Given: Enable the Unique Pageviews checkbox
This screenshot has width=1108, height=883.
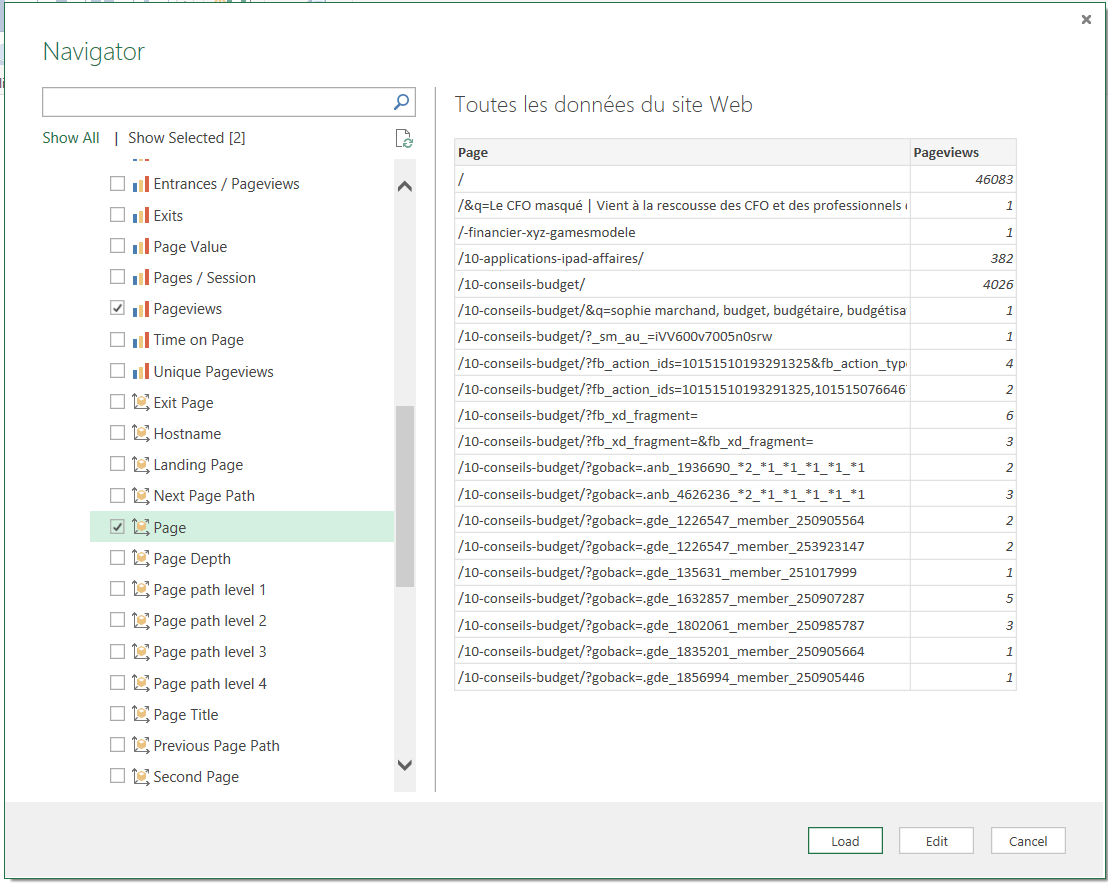Looking at the screenshot, I should tap(117, 371).
